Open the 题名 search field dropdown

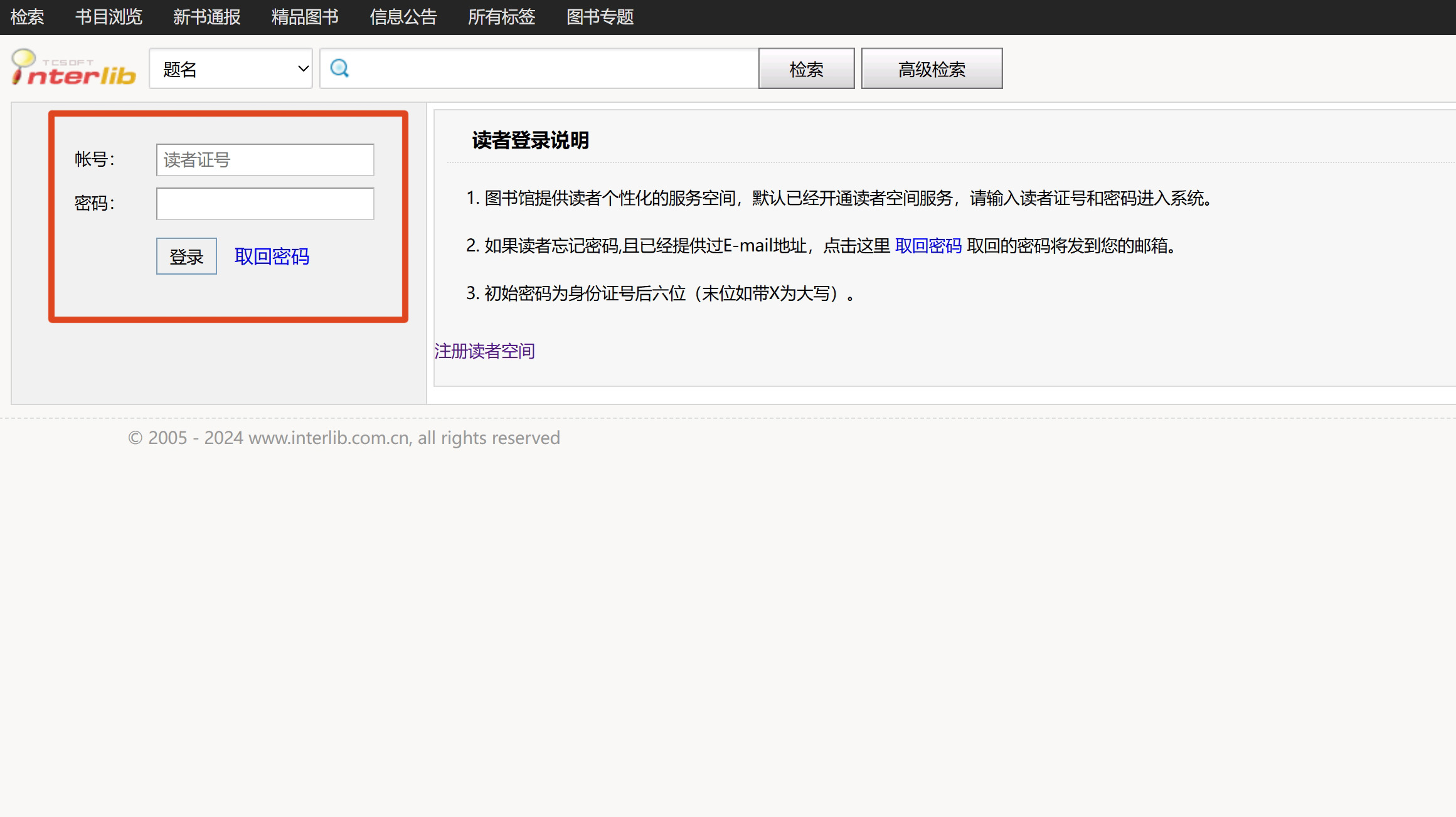pos(231,69)
